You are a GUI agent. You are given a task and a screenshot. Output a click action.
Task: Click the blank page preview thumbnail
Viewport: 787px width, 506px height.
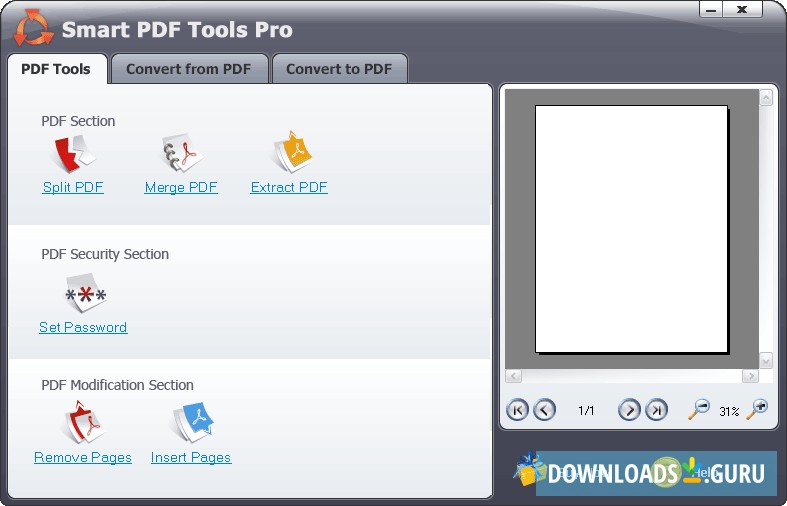(x=631, y=229)
